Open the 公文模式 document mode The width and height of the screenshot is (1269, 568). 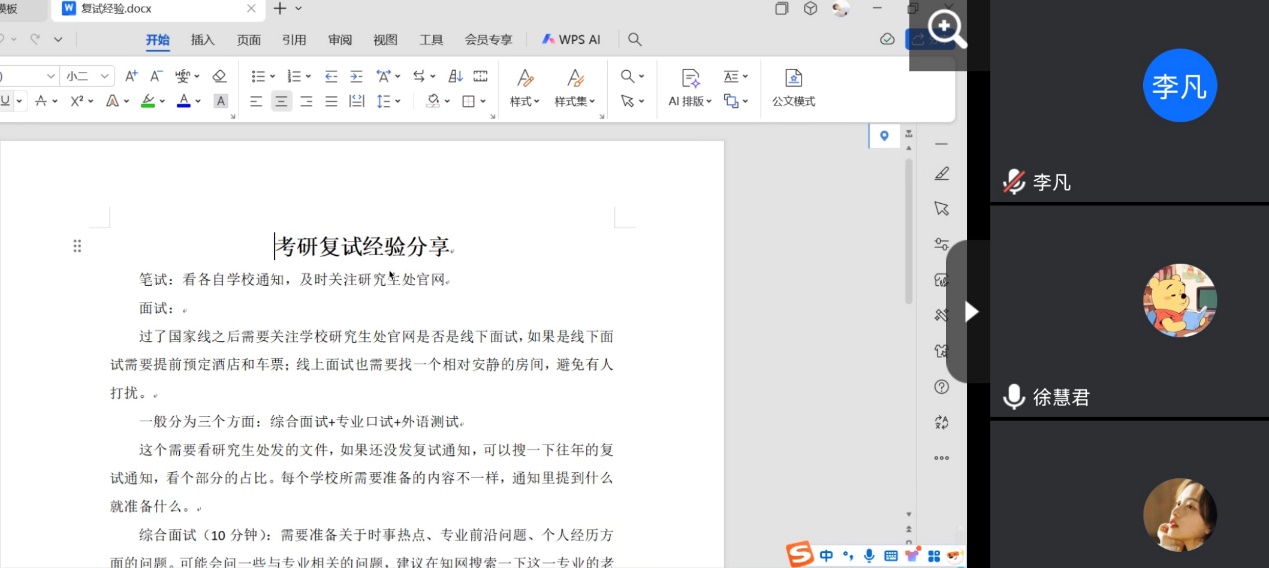[x=793, y=88]
